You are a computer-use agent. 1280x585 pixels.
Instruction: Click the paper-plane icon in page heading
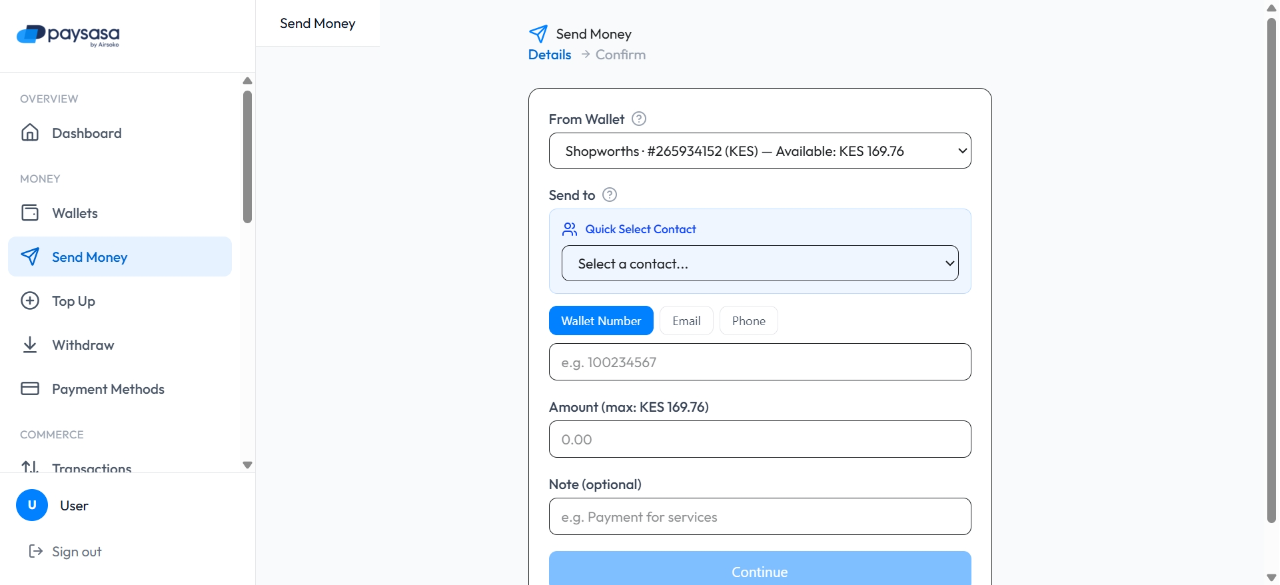(538, 34)
